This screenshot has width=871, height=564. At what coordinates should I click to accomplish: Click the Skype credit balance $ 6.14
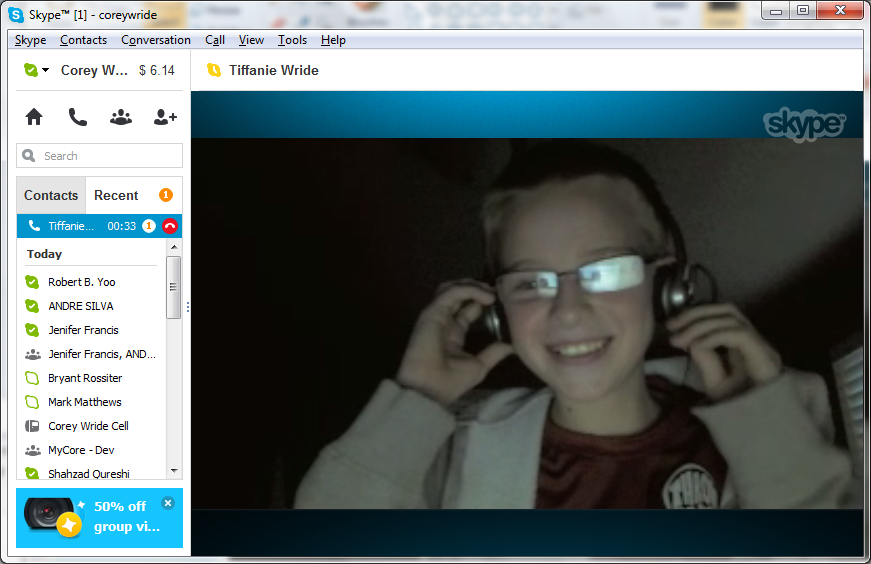click(157, 71)
